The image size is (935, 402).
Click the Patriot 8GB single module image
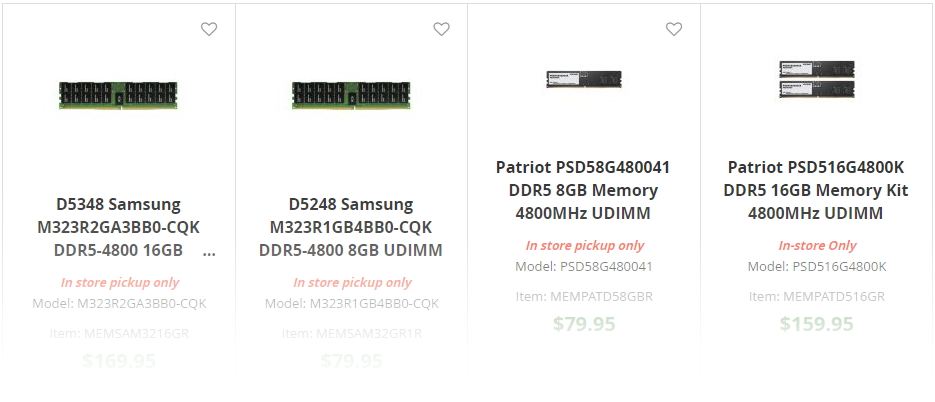pos(584,80)
